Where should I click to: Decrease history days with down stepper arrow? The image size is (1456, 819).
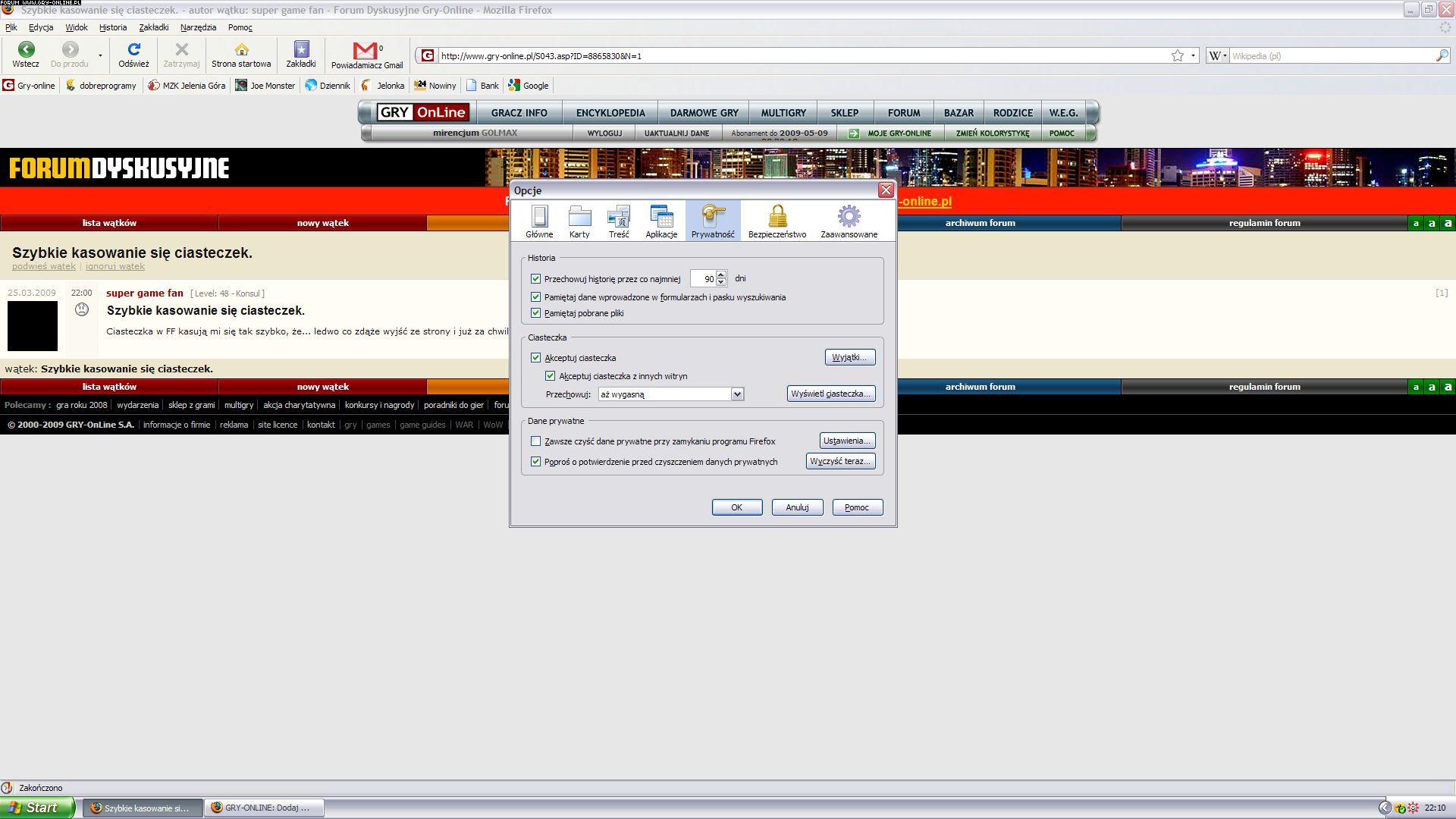pos(721,283)
